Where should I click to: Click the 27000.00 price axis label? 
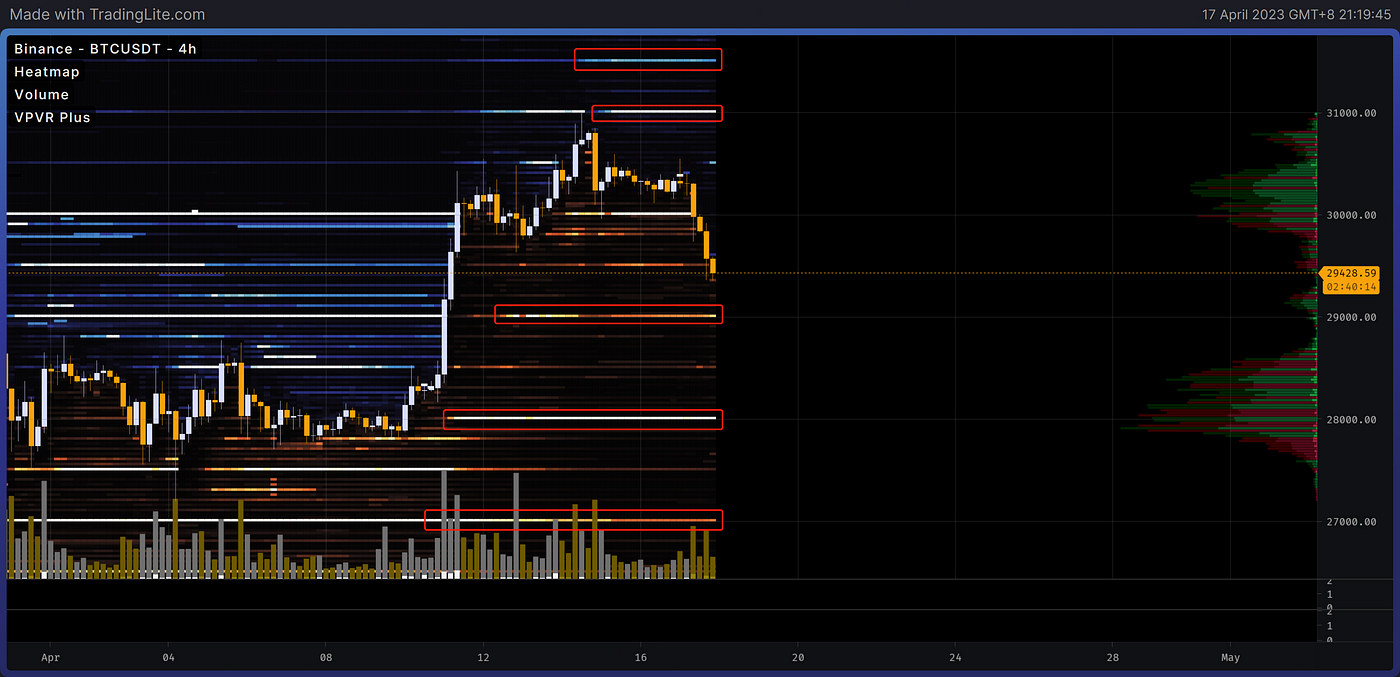1352,522
